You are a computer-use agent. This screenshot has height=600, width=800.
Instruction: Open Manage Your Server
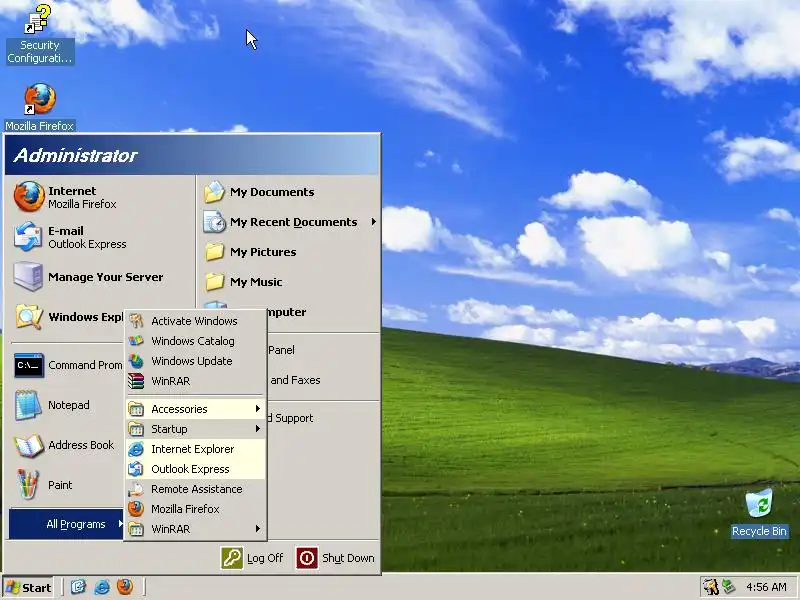click(100, 277)
